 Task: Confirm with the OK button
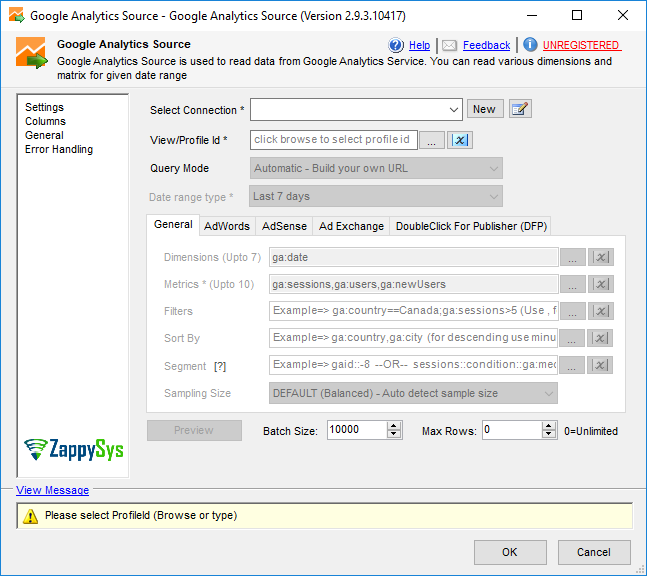point(510,552)
